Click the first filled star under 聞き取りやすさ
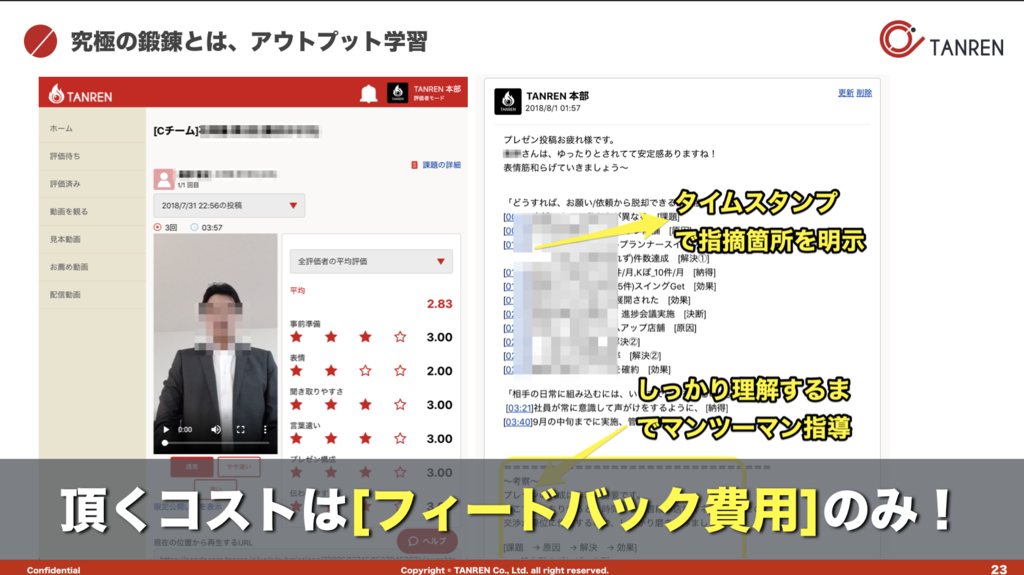This screenshot has height=575, width=1024. (296, 404)
